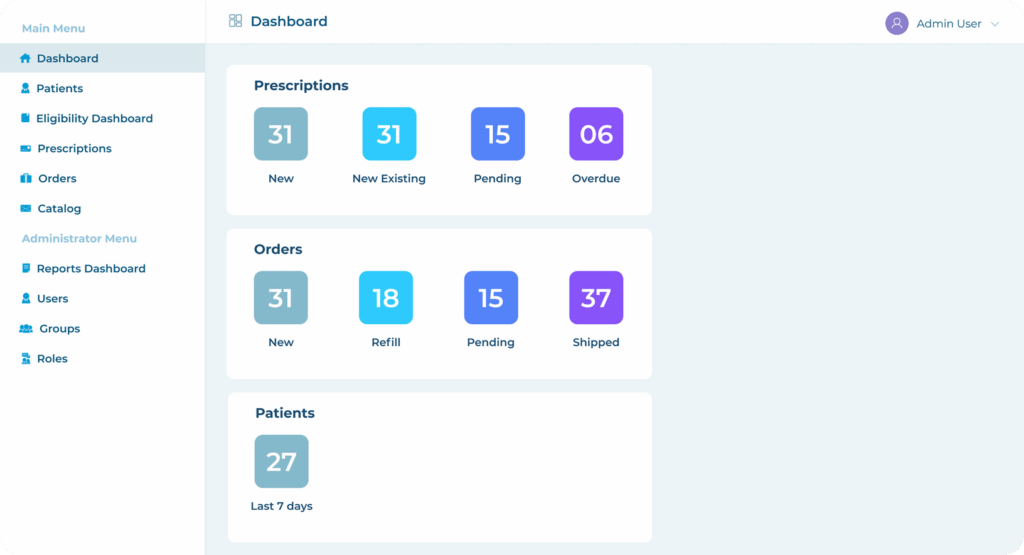Click the New Existing prescriptions tile

pyautogui.click(x=389, y=134)
